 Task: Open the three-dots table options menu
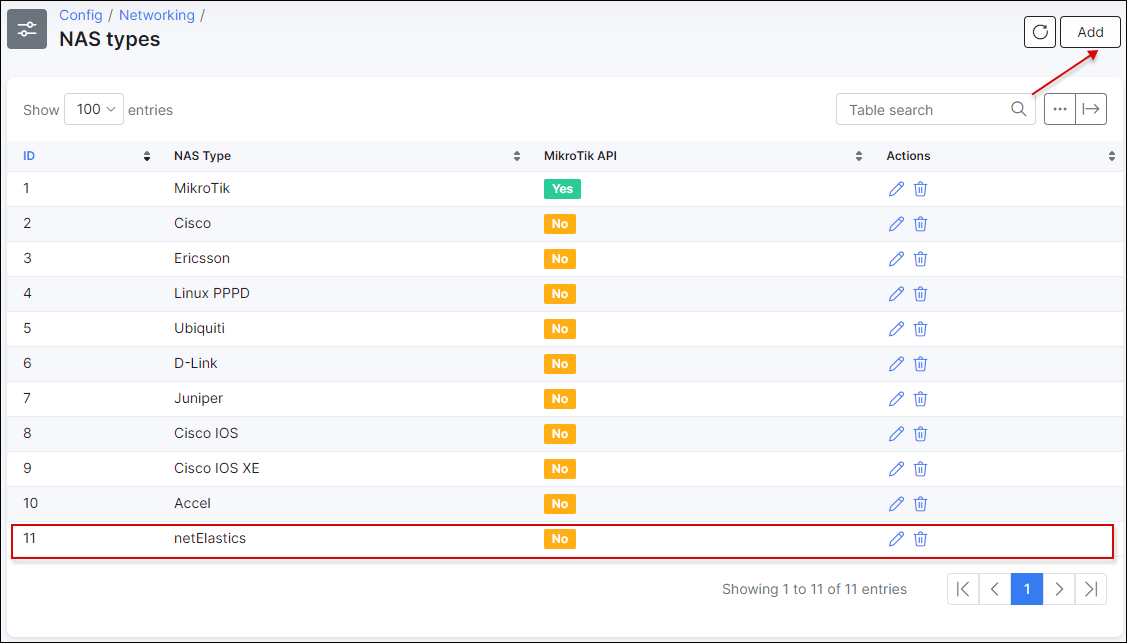pyautogui.click(x=1059, y=109)
